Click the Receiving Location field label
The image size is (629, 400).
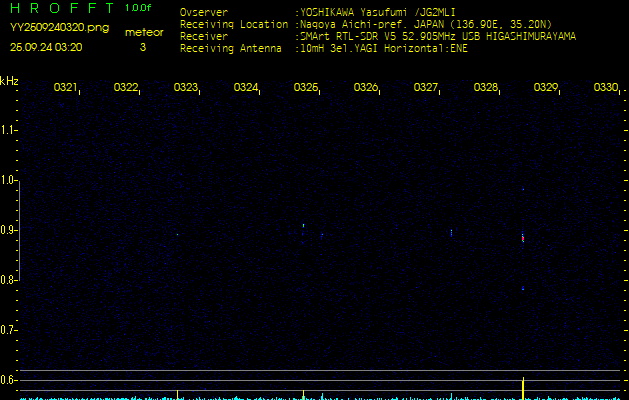coord(234,24)
